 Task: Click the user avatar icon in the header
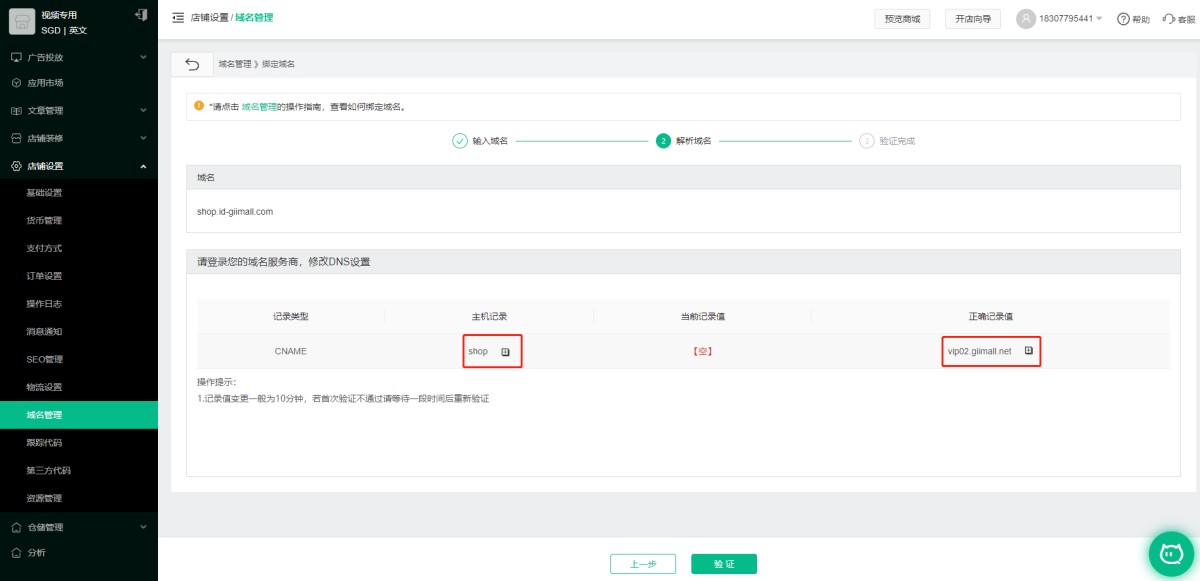(1026, 19)
